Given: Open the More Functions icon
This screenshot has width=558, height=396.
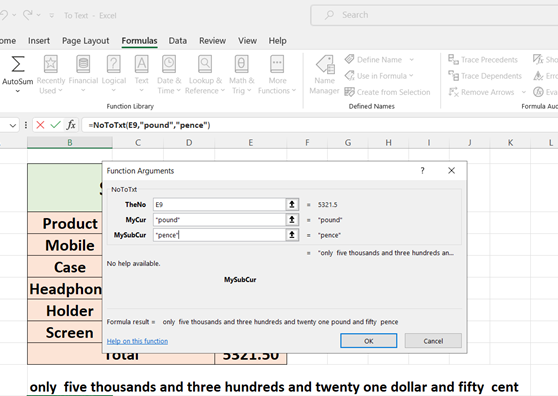Looking at the screenshot, I should point(277,64).
